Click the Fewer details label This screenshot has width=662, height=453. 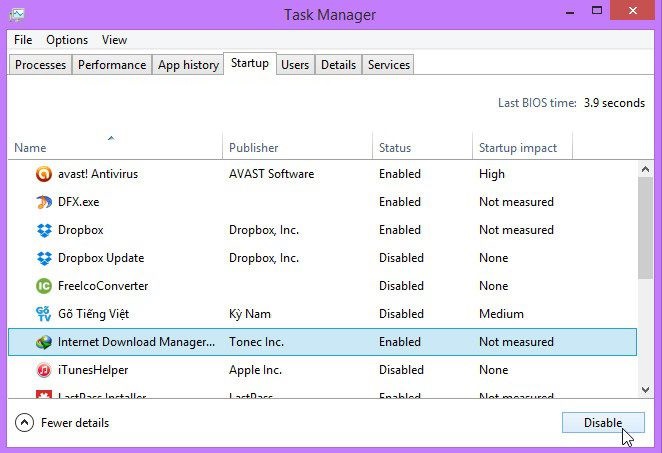75,423
